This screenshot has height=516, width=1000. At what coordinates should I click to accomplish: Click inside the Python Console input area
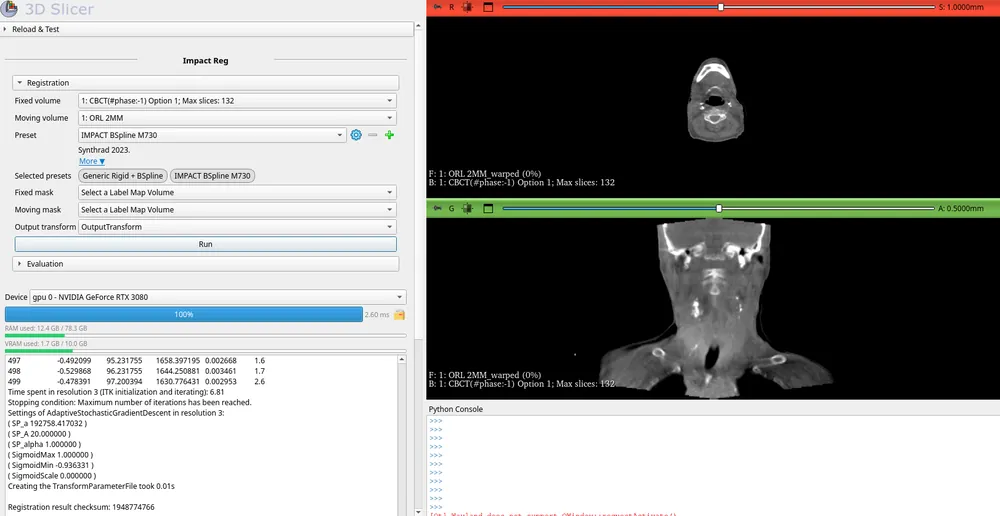713,464
